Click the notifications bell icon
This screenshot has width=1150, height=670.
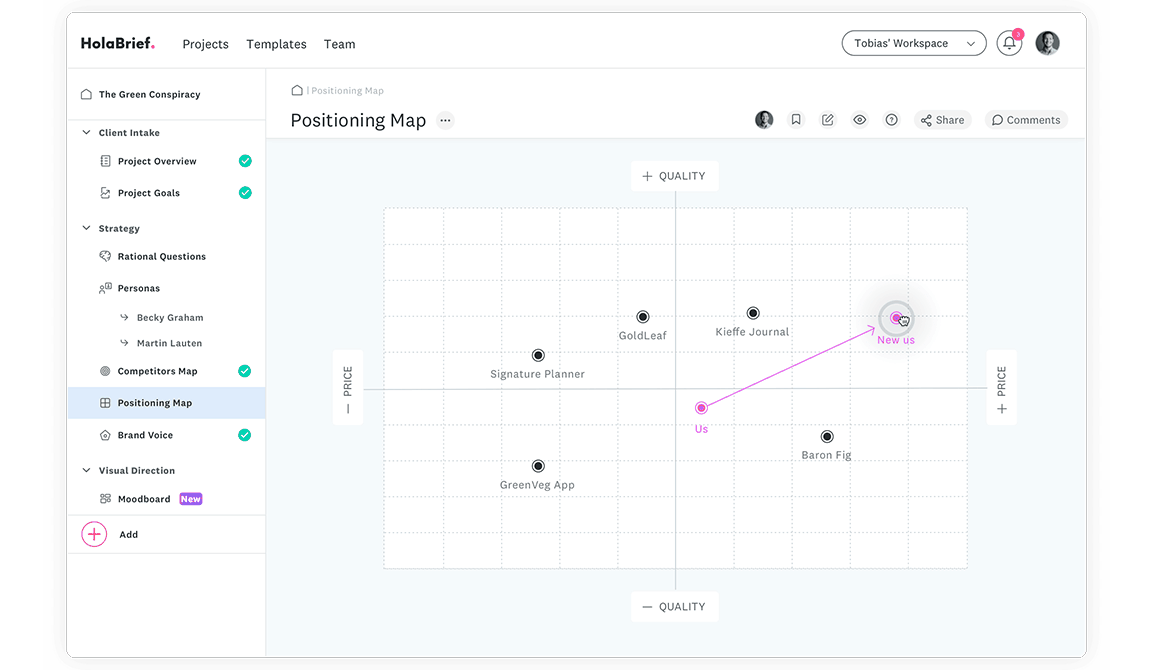tap(1009, 44)
